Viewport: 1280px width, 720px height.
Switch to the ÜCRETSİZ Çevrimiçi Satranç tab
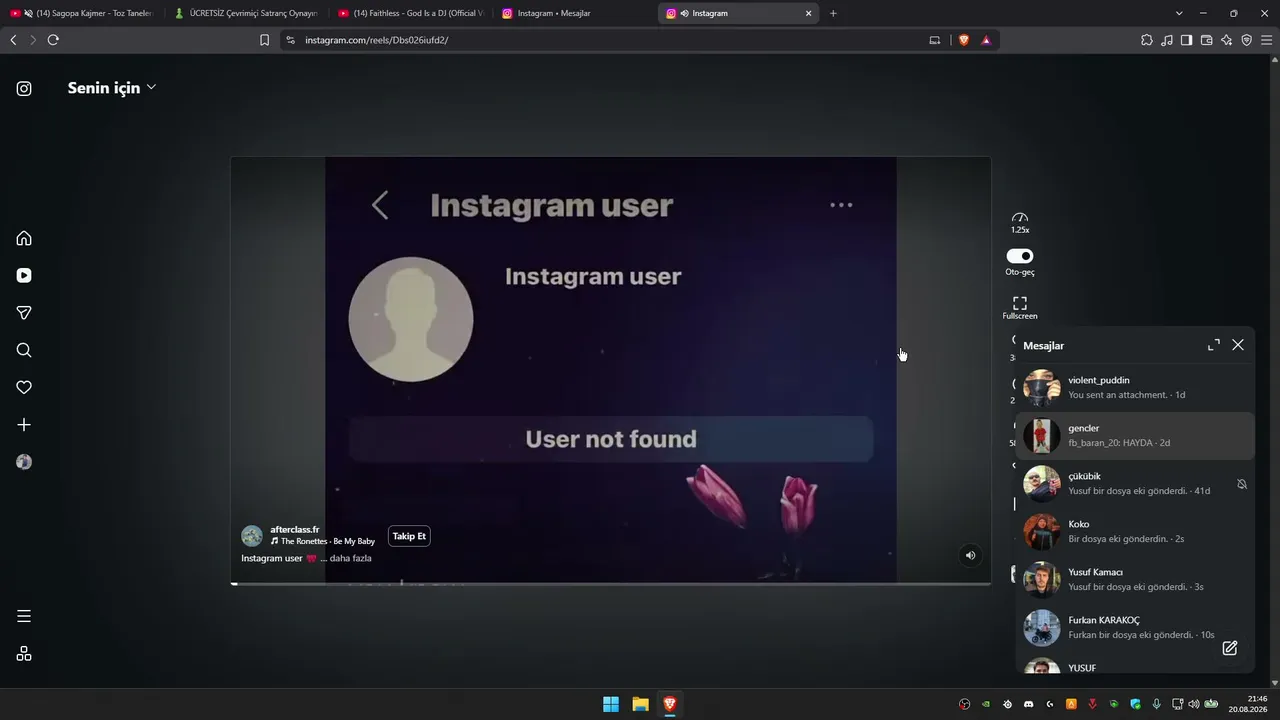pyautogui.click(x=246, y=13)
